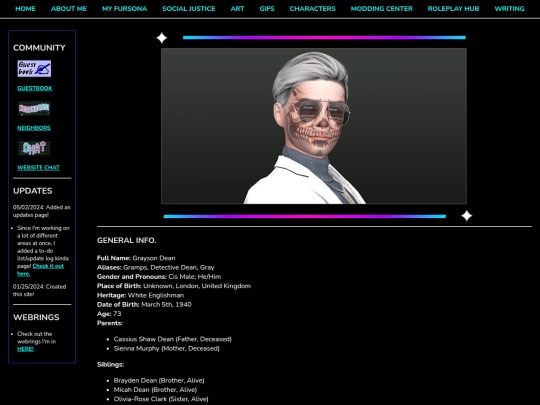Select the '01/25/2024: Created this site!' text

(x=39, y=290)
